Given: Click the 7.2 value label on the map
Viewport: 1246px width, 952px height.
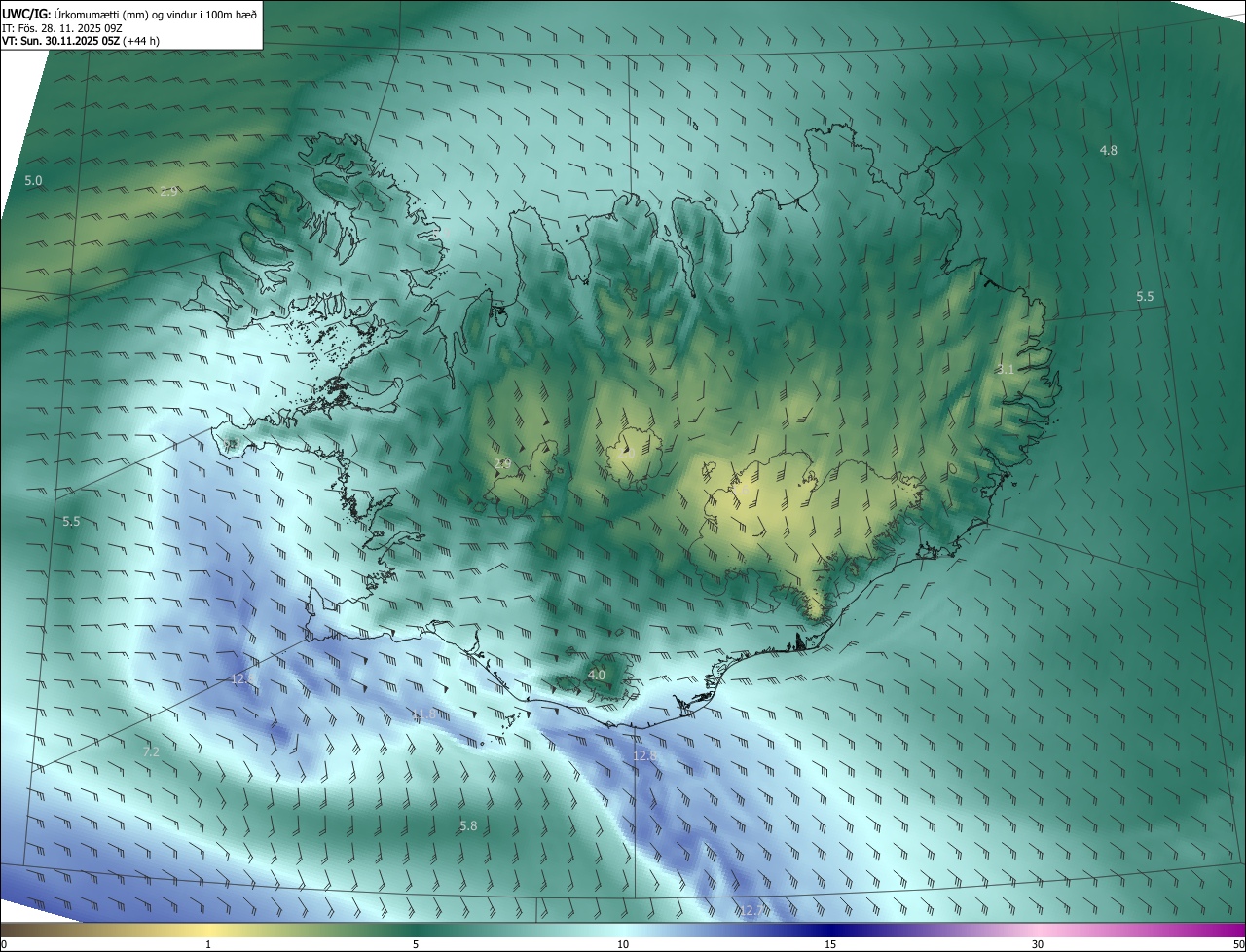Looking at the screenshot, I should [x=151, y=751].
